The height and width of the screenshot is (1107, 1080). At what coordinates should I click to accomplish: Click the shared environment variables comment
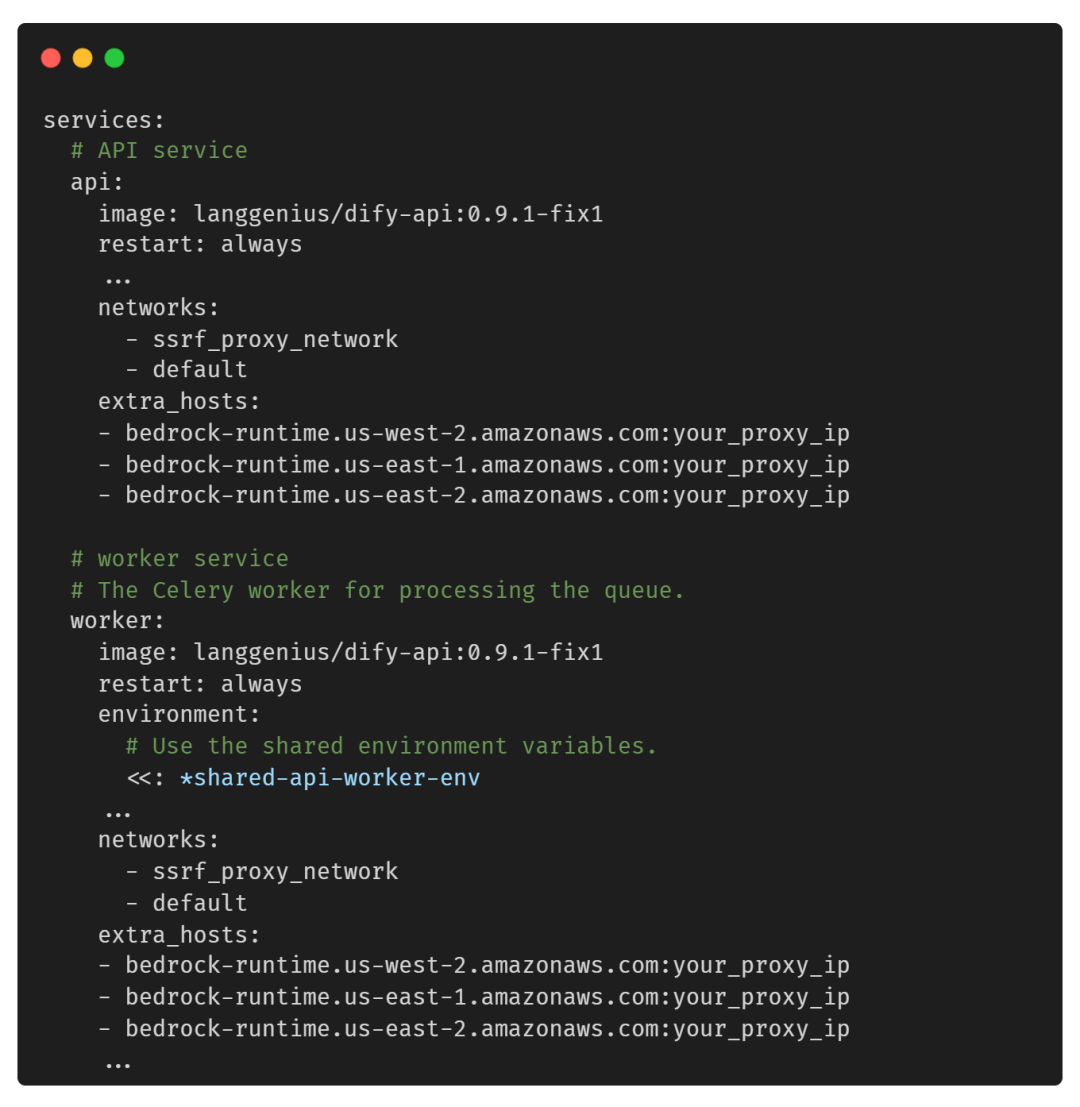(391, 746)
